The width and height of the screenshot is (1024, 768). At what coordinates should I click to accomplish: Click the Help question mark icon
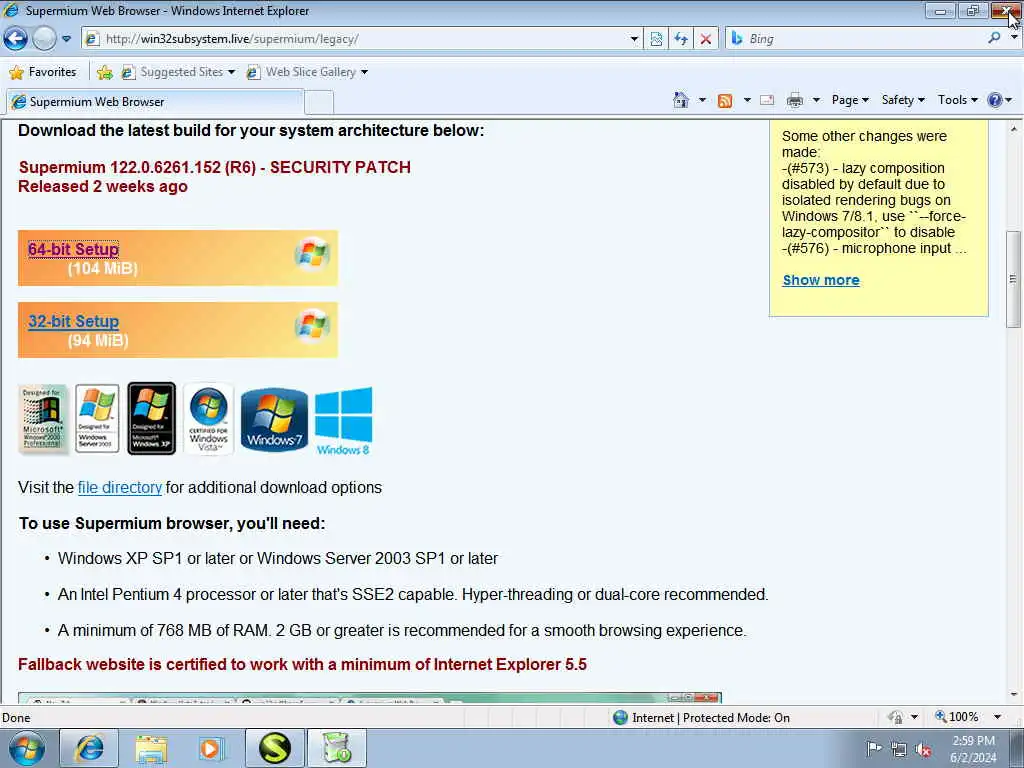[x=995, y=100]
